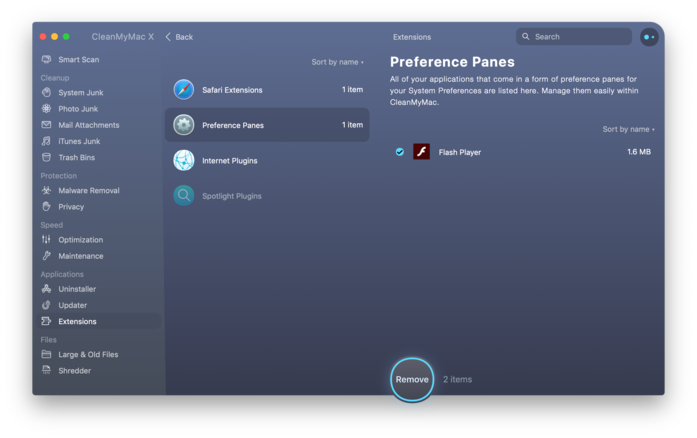
Task: Open Large & Old Files from sidebar
Action: coord(88,354)
